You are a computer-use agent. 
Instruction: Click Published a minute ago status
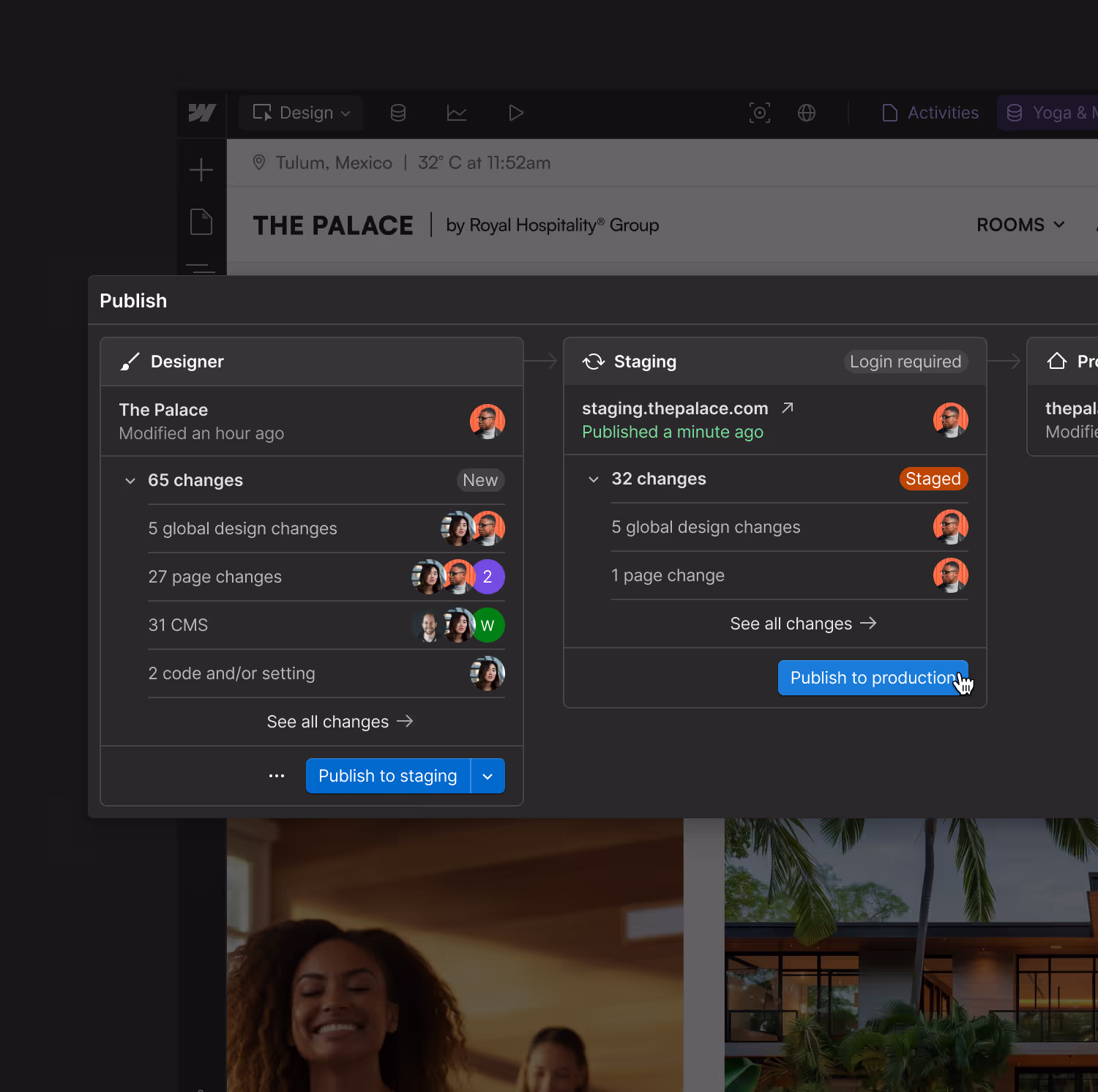pyautogui.click(x=673, y=432)
